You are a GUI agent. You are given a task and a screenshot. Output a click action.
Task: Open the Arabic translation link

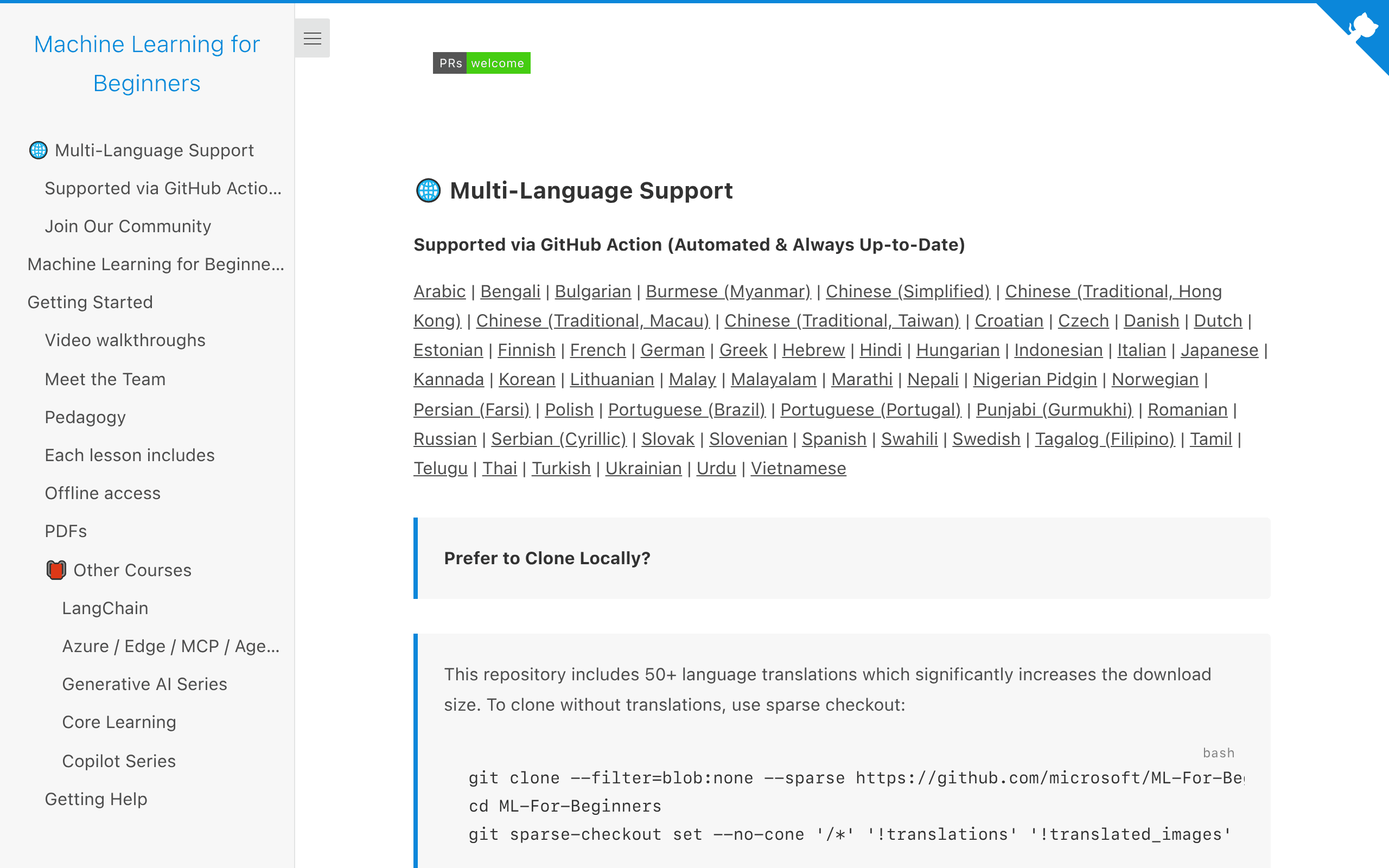(x=439, y=291)
